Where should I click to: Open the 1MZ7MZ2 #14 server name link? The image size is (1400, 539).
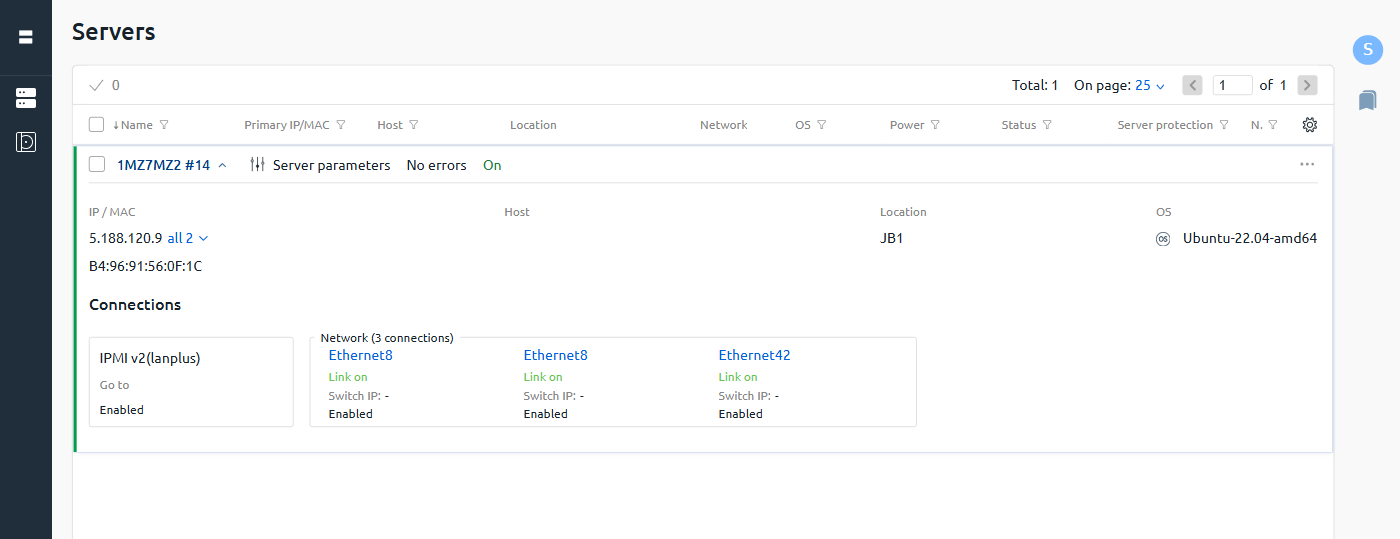(163, 165)
